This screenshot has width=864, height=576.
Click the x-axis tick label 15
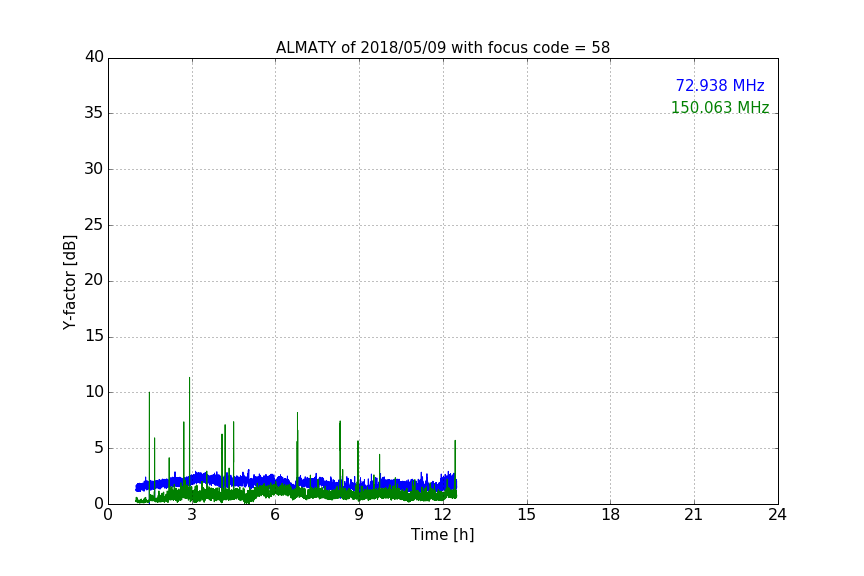click(526, 515)
